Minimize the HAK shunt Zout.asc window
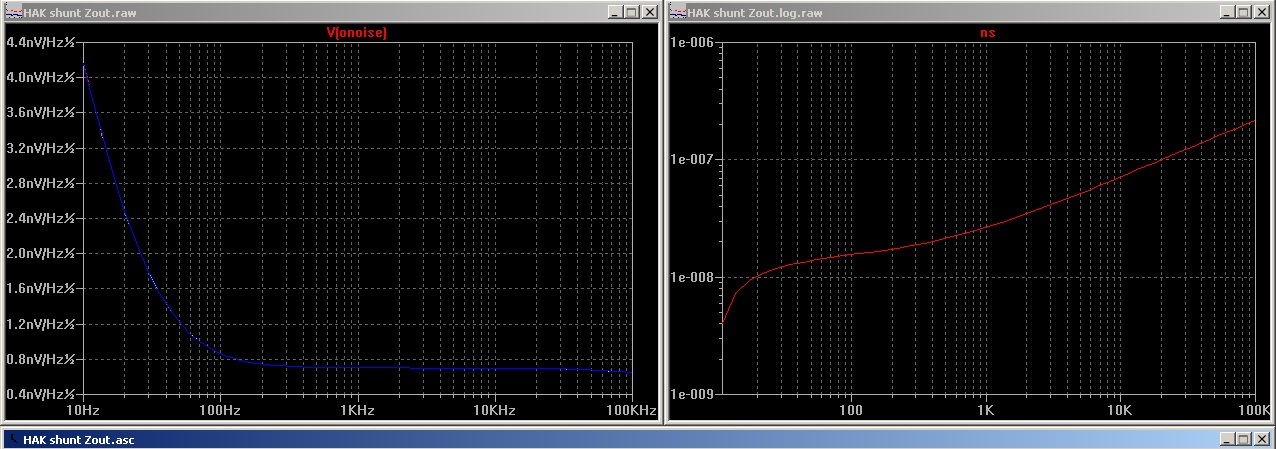Image resolution: width=1276 pixels, height=449 pixels. pos(1228,440)
